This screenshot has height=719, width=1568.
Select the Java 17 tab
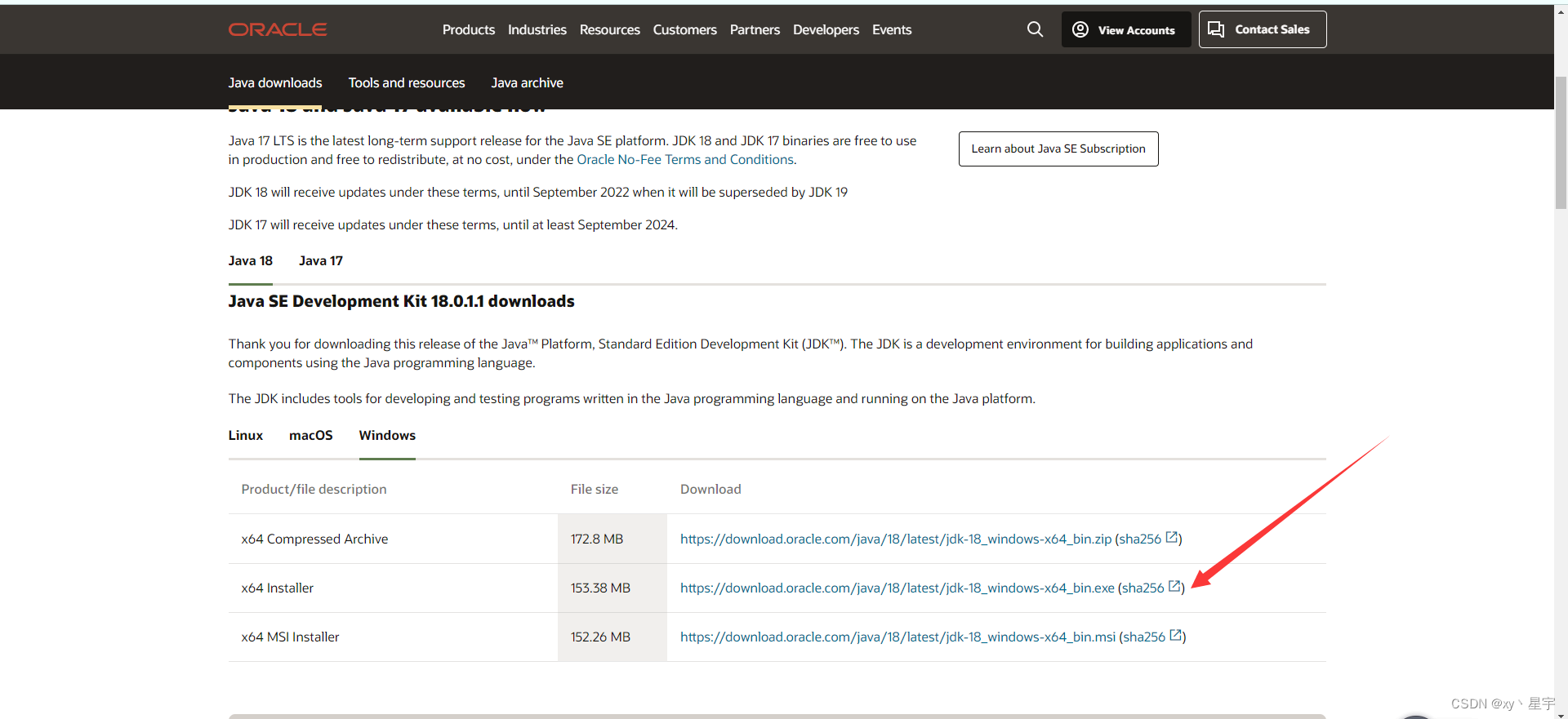(x=321, y=260)
